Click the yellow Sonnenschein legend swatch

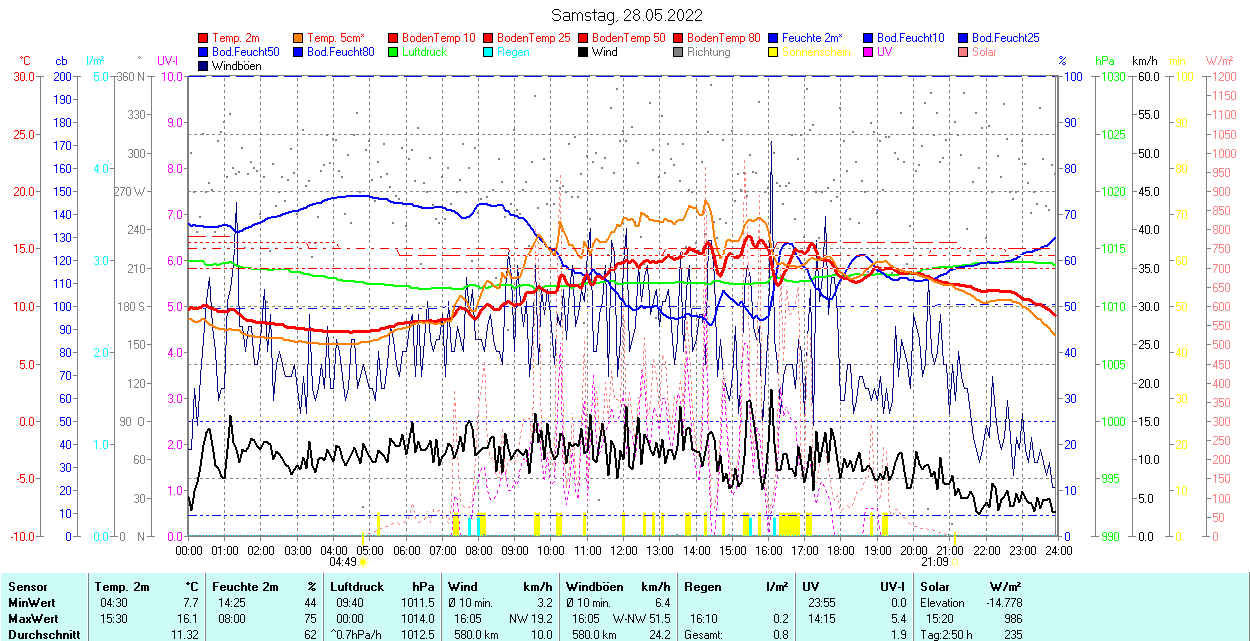pos(774,52)
